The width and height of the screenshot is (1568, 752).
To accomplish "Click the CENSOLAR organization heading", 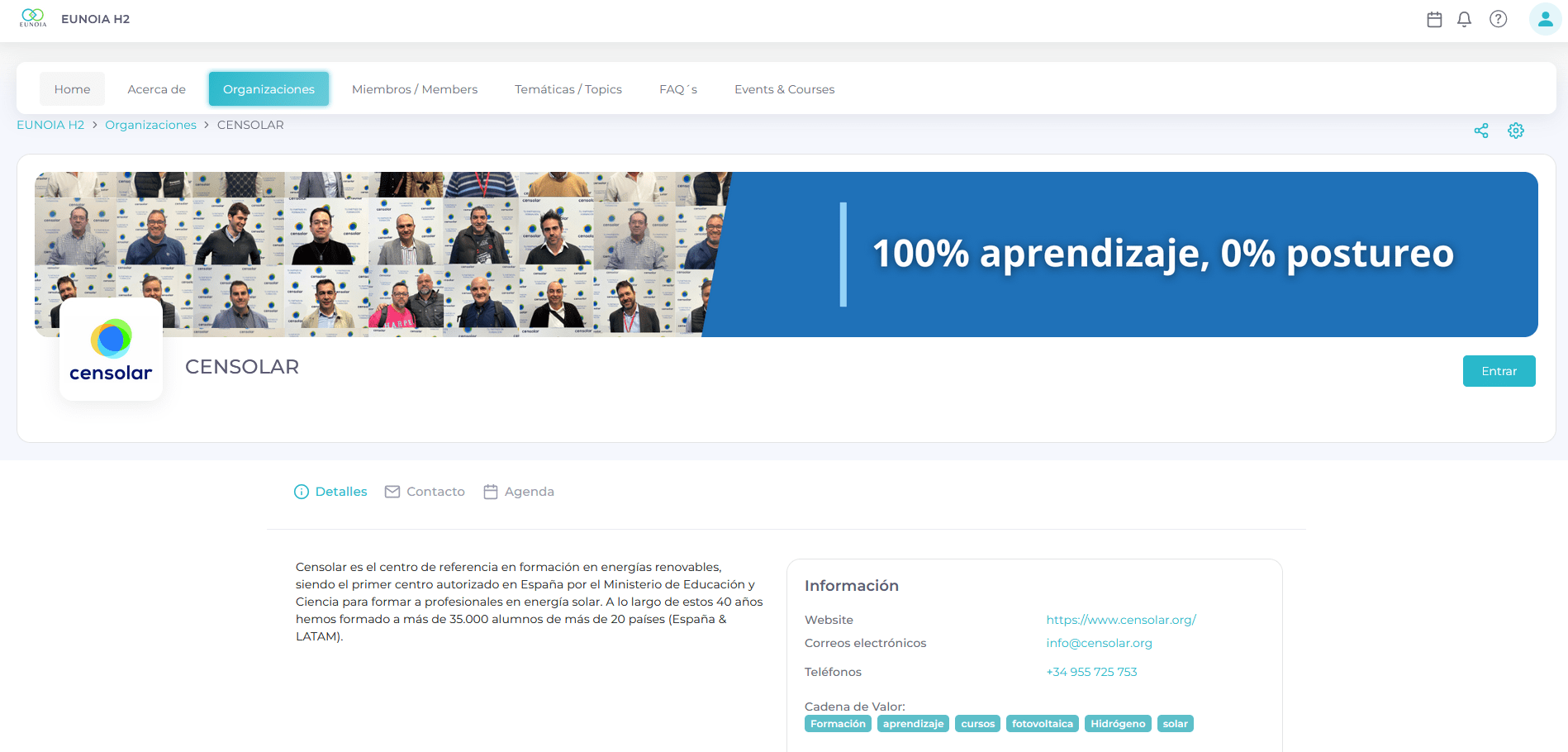I will point(242,367).
